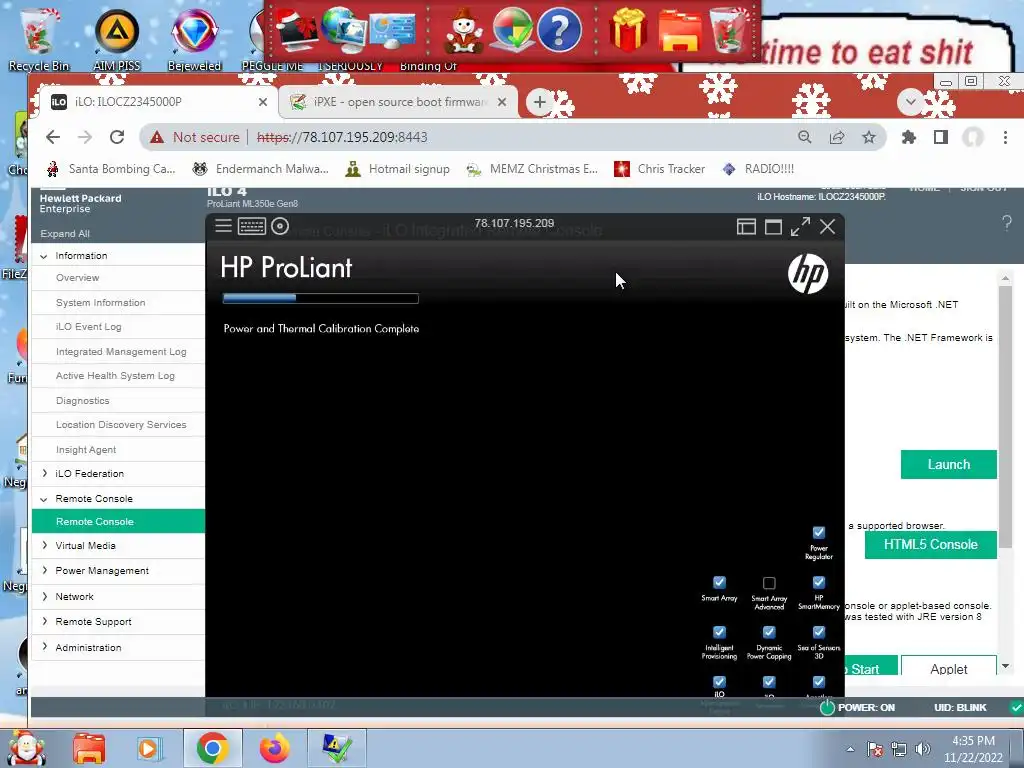Close the iPXE tab

[502, 102]
